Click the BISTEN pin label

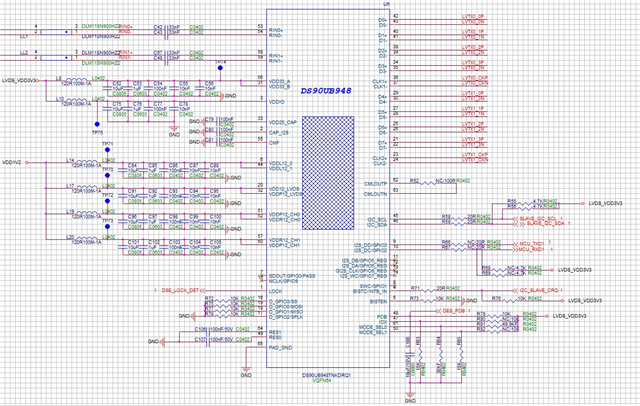378,302
